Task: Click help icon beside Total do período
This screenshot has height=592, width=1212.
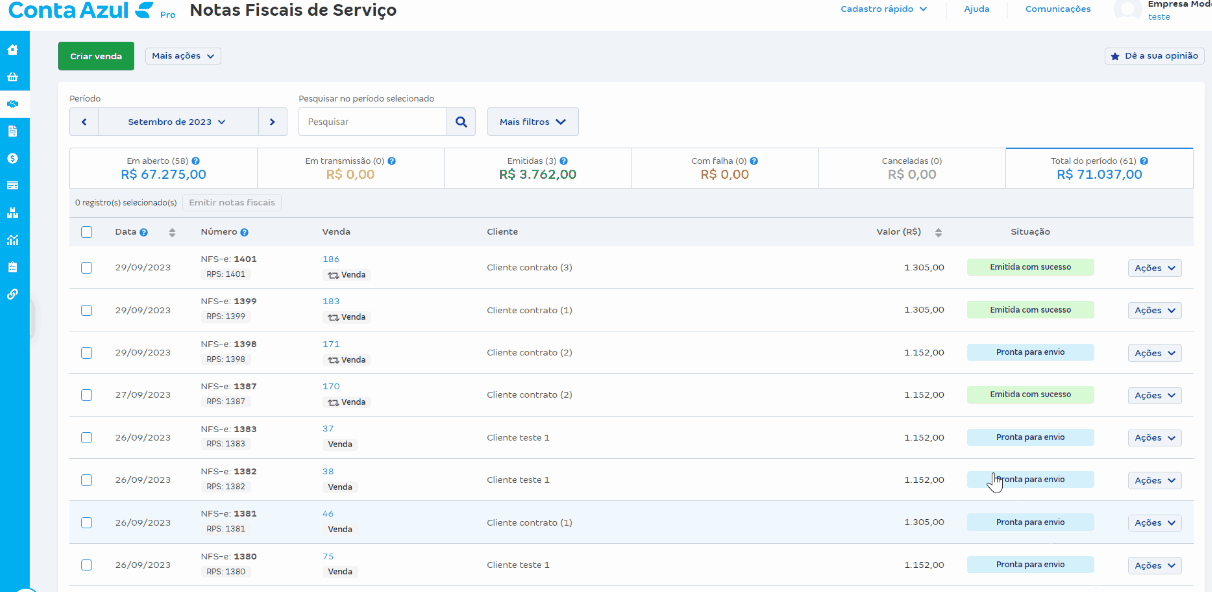Action: coord(1143,161)
